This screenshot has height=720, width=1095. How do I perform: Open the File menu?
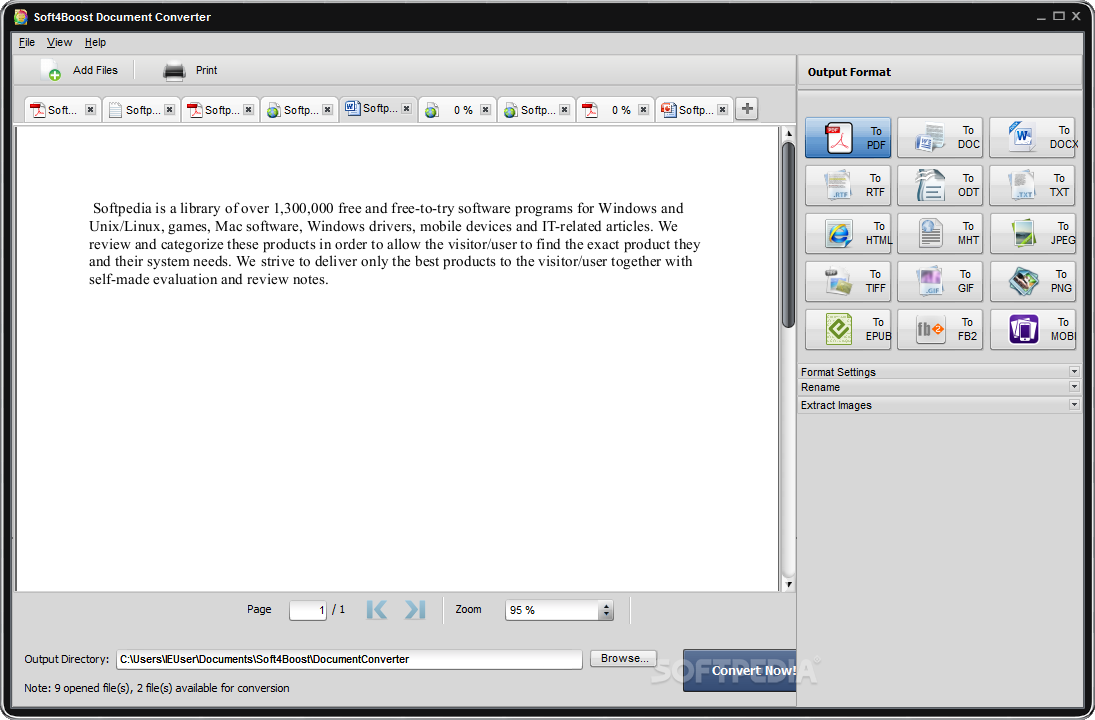click(27, 43)
